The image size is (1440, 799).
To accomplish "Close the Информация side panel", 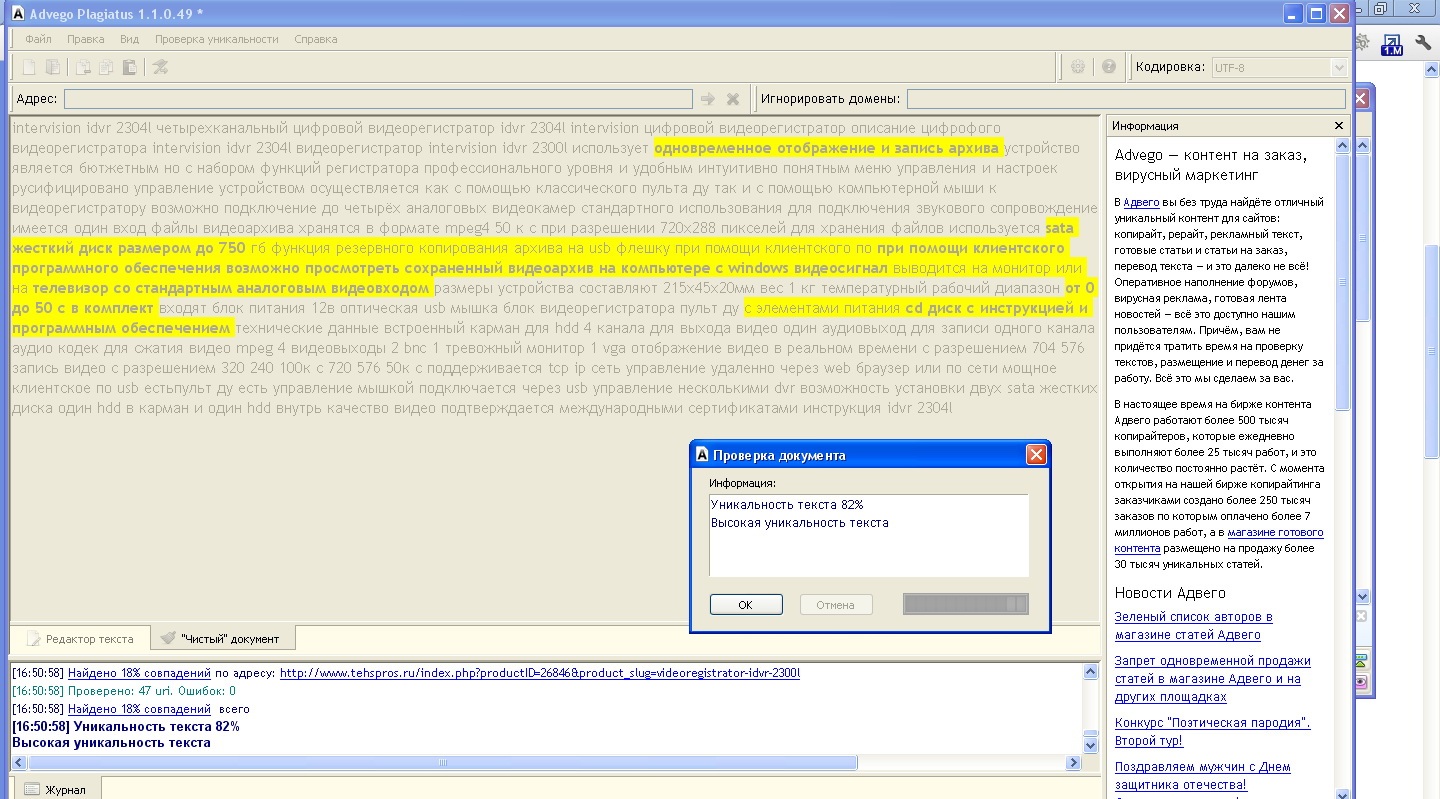I will pos(1339,126).
